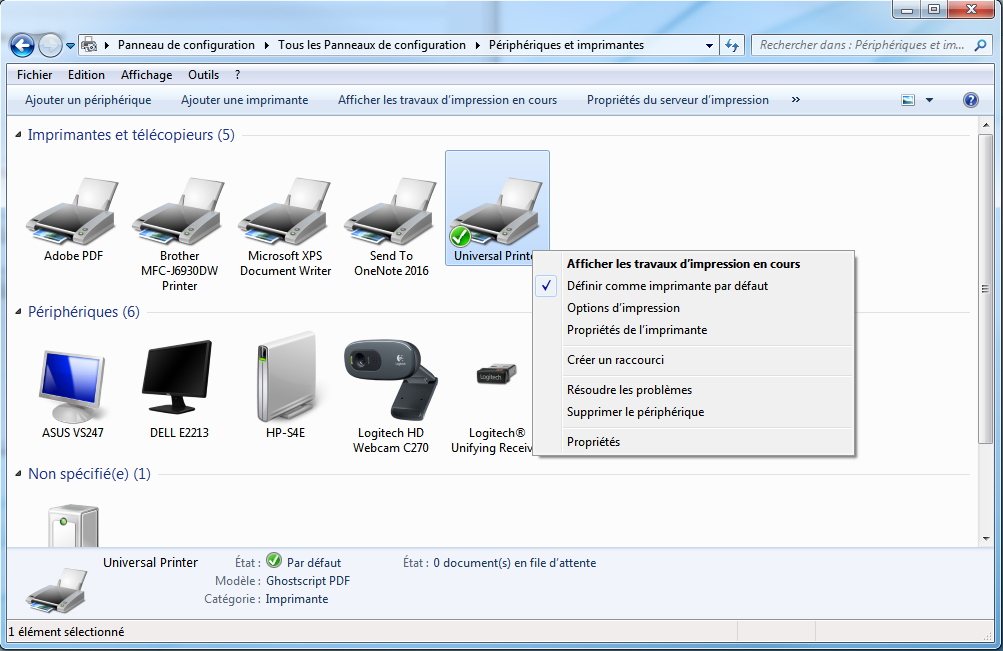Choose 'Options d'impression' in context menu
Screen dimensions: 1003x651
(x=623, y=308)
